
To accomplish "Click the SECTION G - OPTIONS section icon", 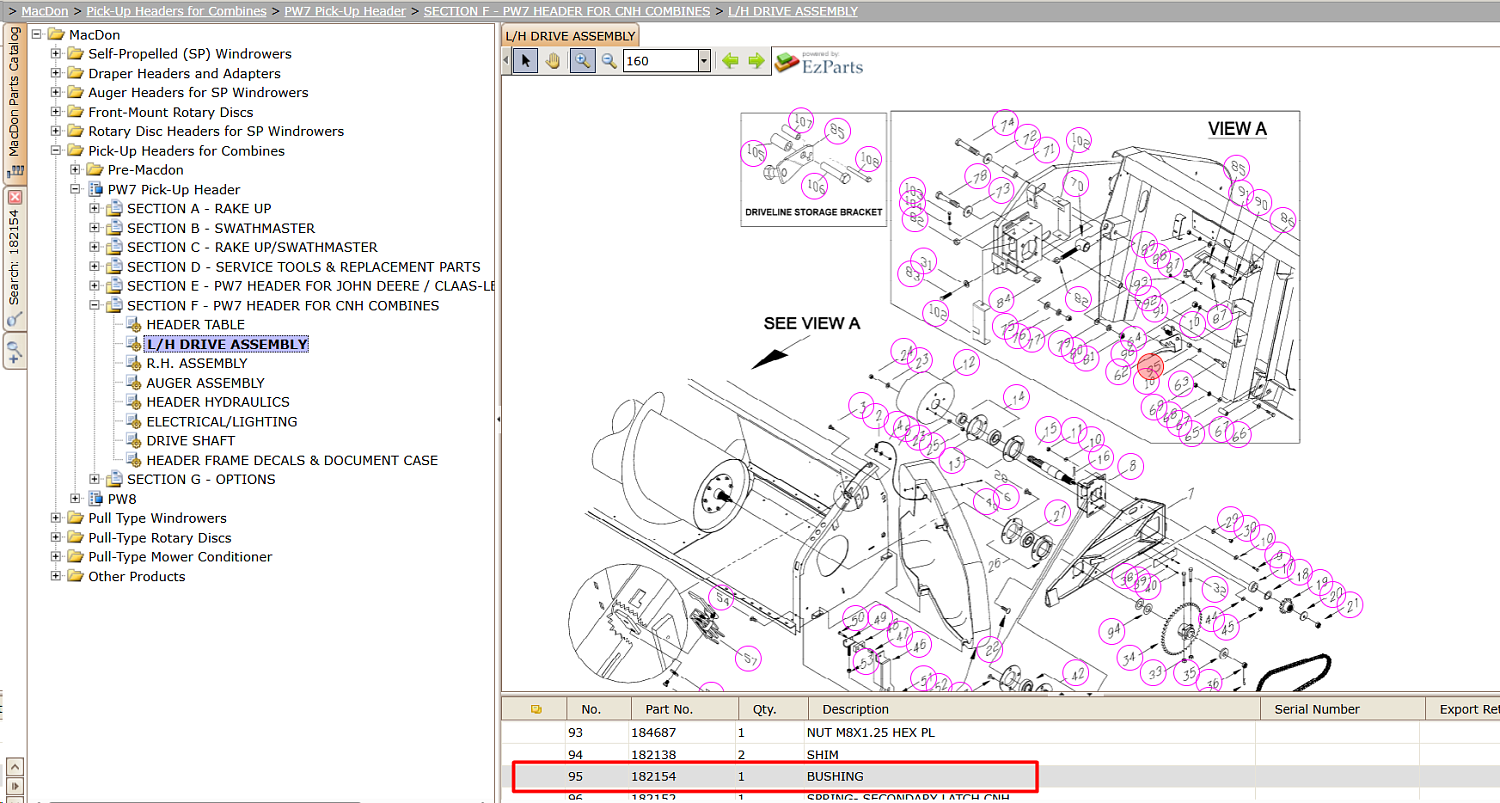I will tap(115, 480).
